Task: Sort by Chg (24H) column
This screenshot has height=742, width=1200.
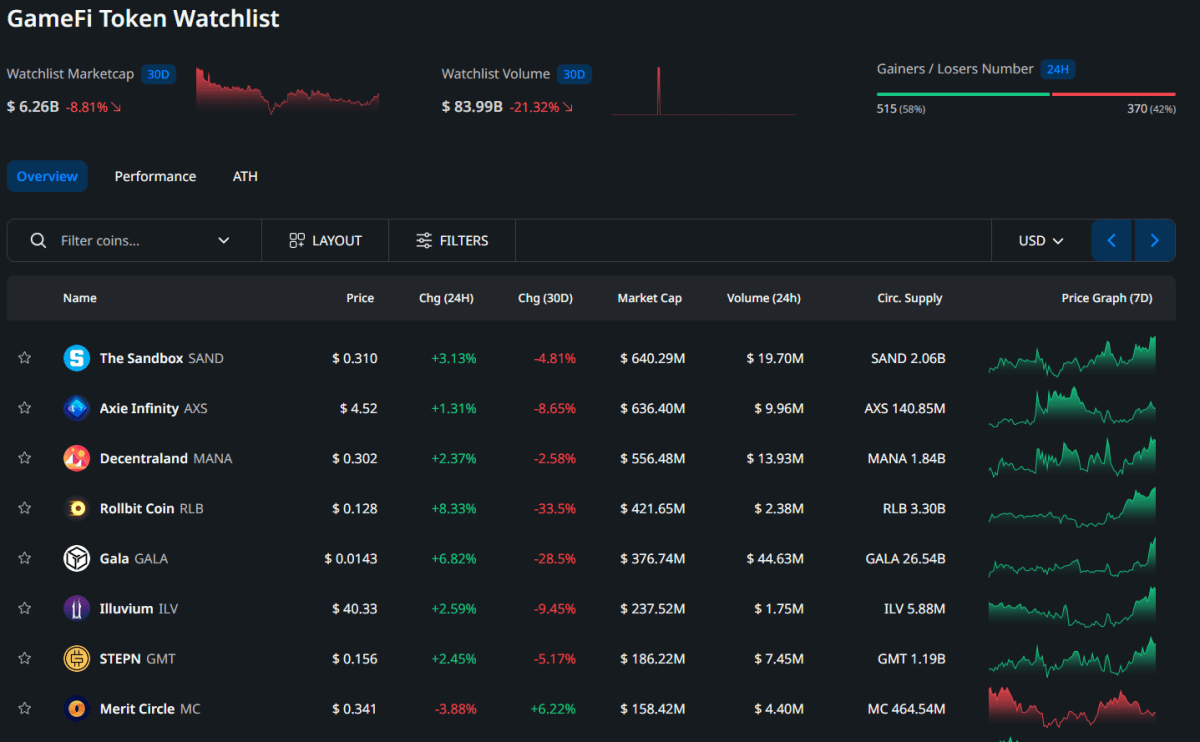Action: (446, 298)
